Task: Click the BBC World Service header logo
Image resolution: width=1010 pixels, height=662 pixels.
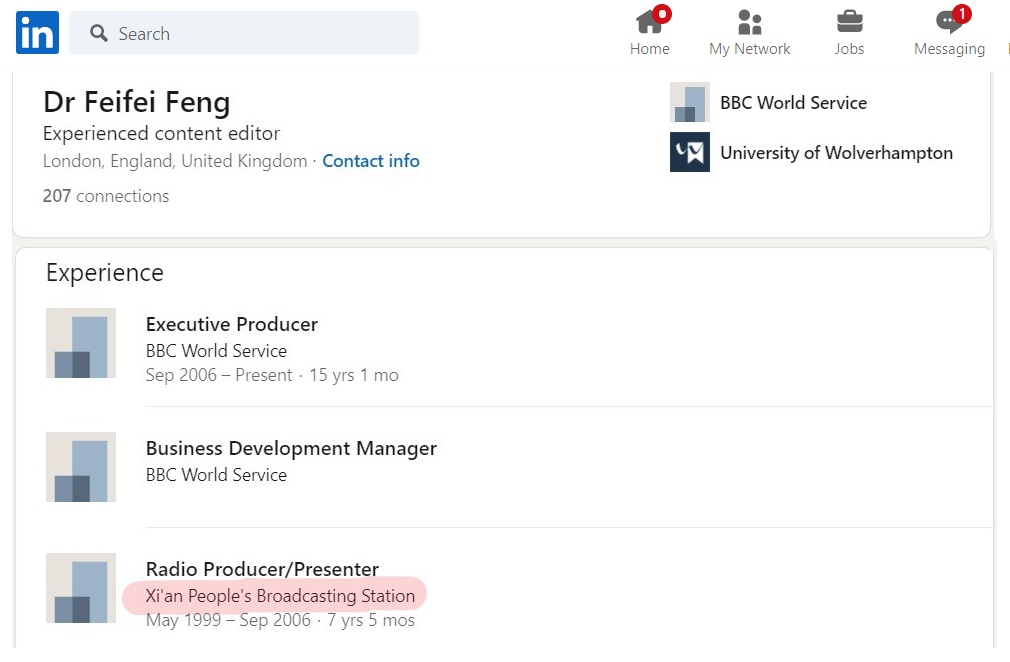Action: 690,102
